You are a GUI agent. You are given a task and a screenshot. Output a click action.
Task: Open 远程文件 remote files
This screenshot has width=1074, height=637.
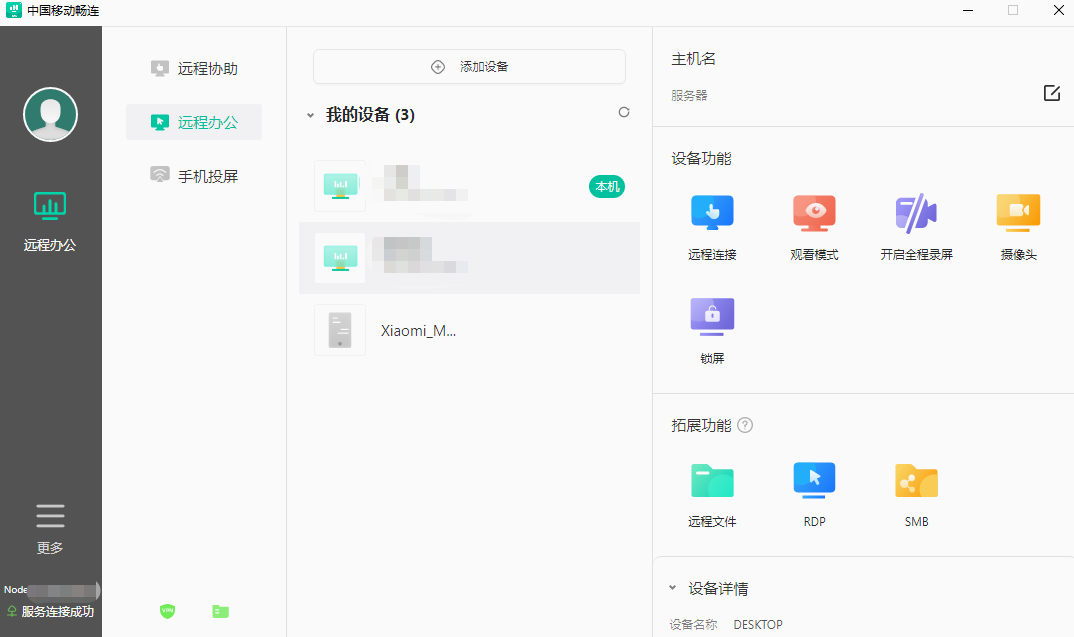pyautogui.click(x=712, y=482)
